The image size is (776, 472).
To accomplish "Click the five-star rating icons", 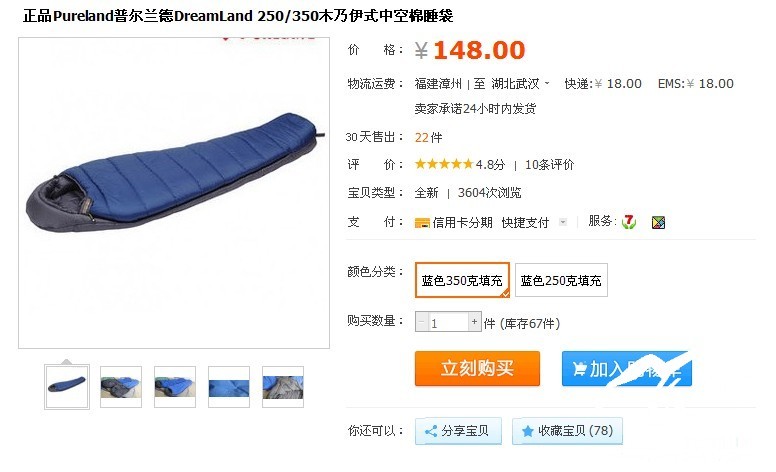I will [444, 164].
